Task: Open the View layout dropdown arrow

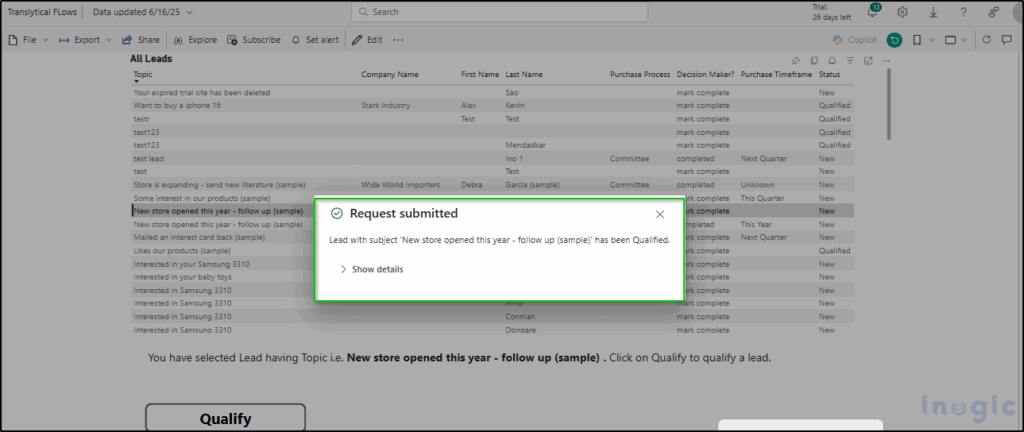Action: tap(965, 40)
